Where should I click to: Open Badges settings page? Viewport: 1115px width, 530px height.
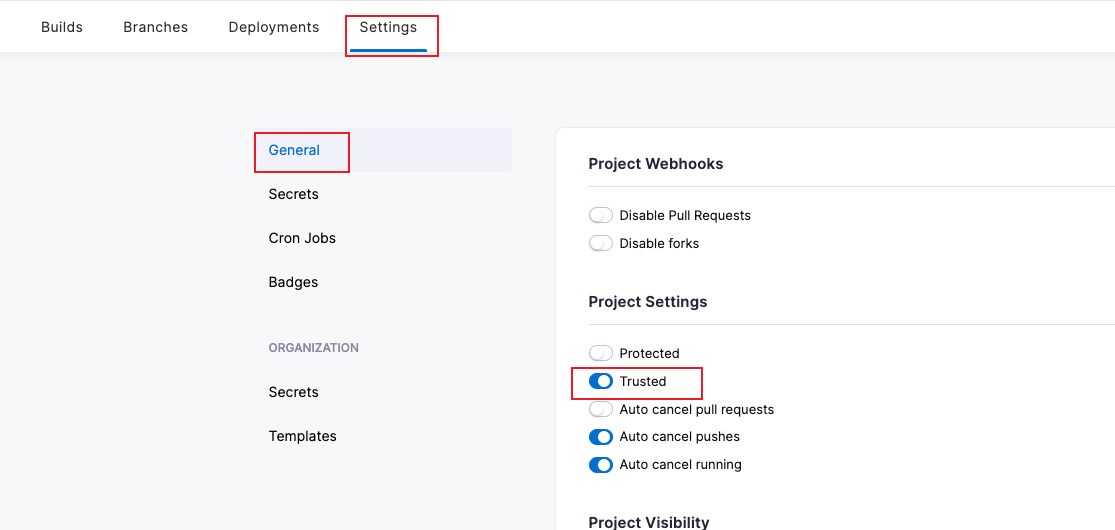[x=293, y=282]
